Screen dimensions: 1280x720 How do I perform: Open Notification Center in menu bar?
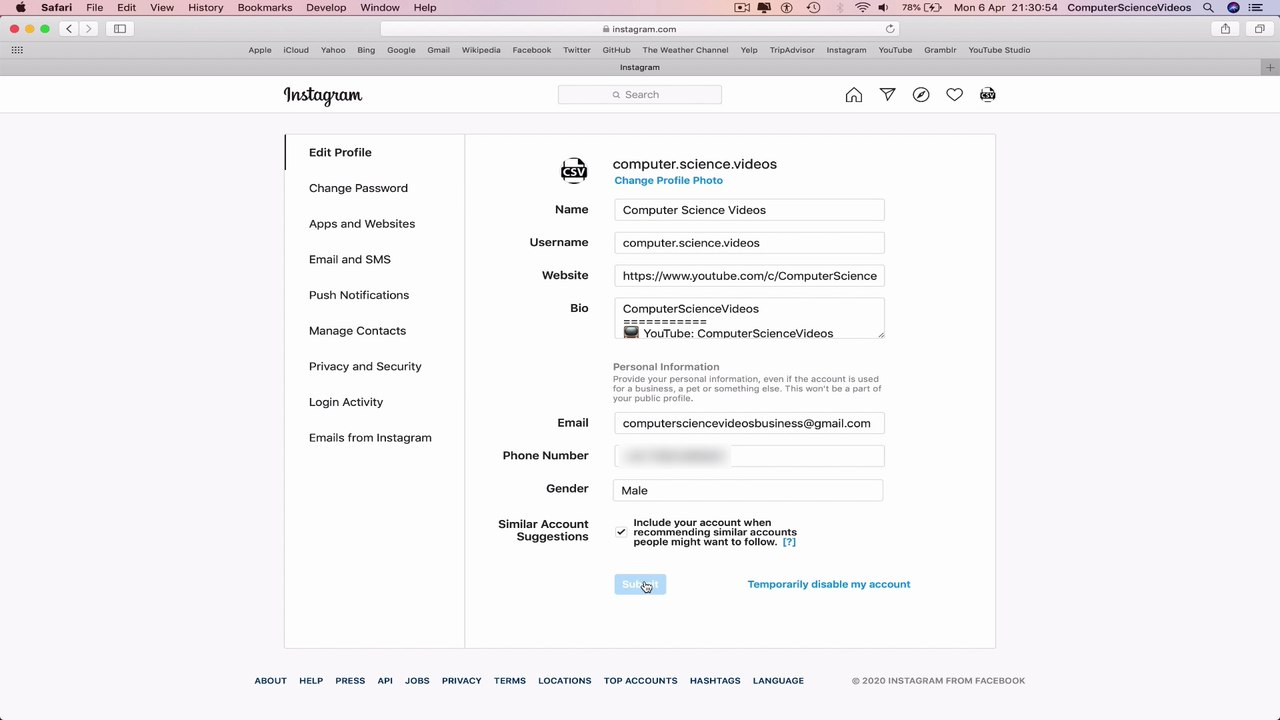click(1257, 8)
